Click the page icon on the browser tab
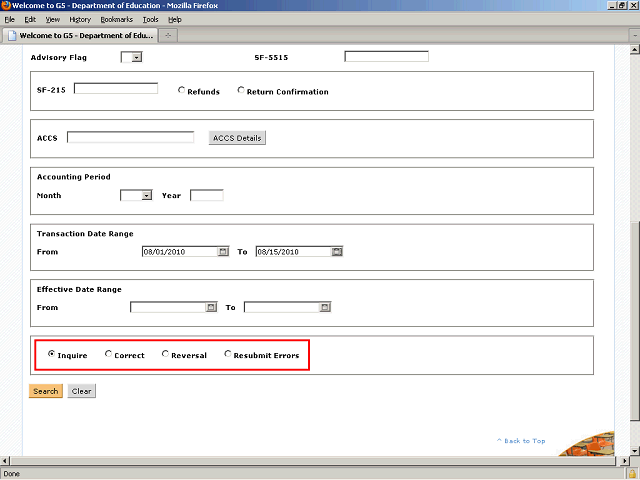Image resolution: width=640 pixels, height=480 pixels. click(x=12, y=36)
